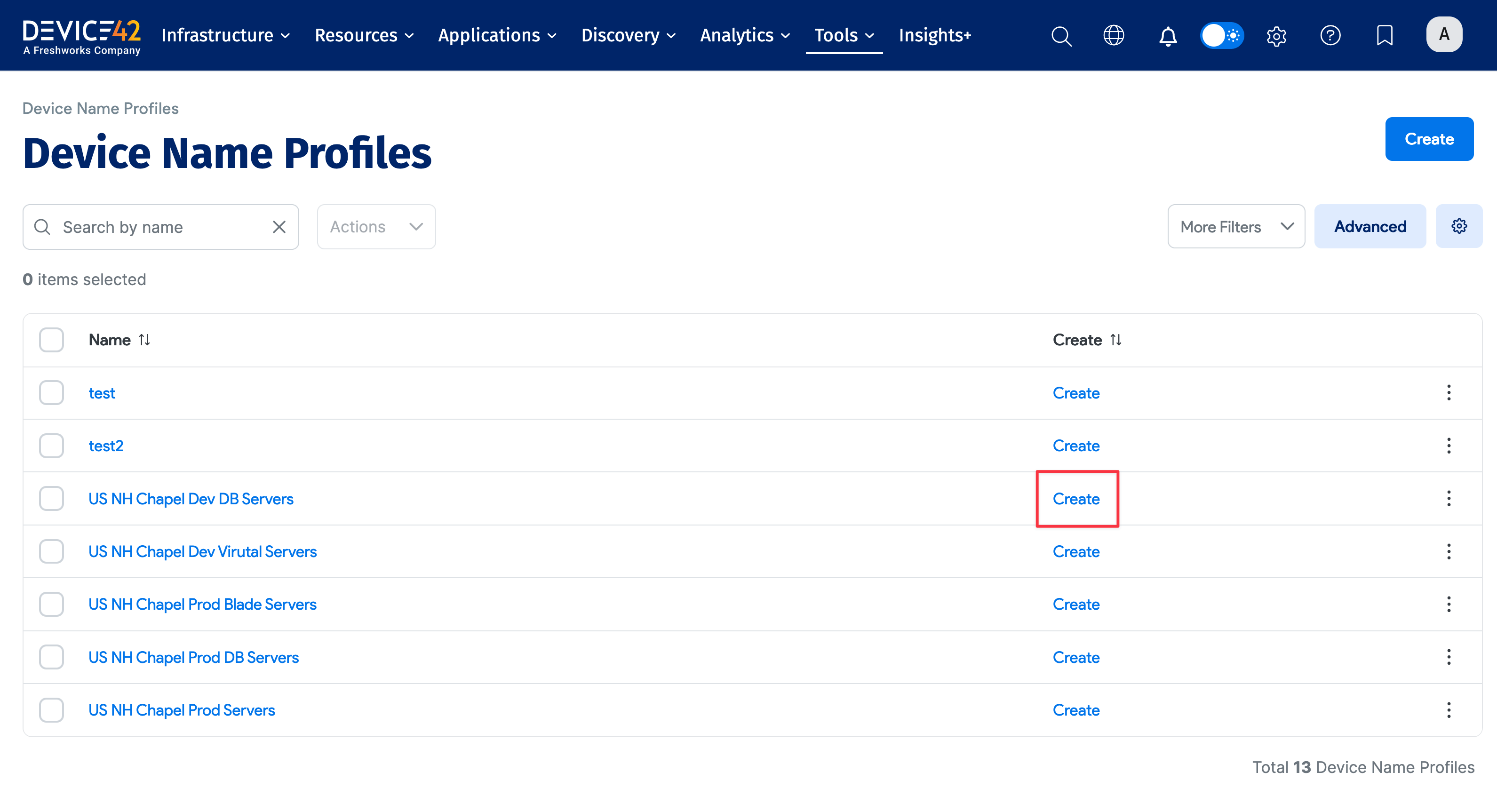The height and width of the screenshot is (812, 1497).
Task: Check the select-all checkbox in table header
Action: [51, 340]
